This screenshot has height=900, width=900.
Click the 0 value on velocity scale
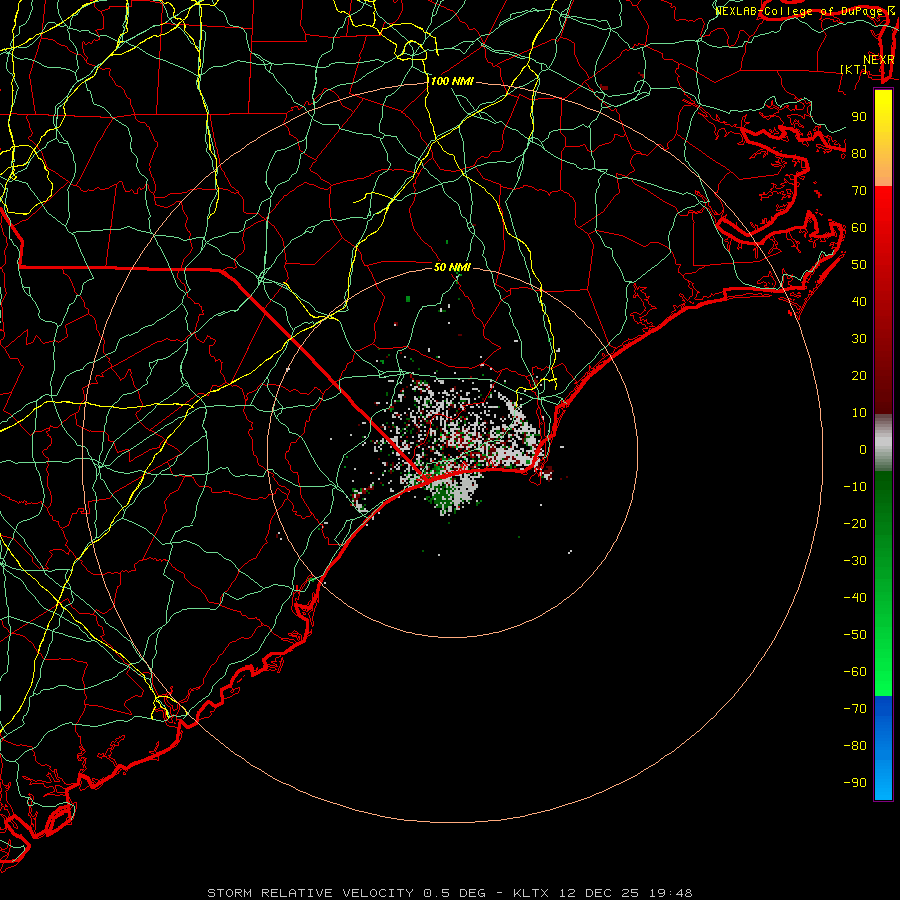863,449
